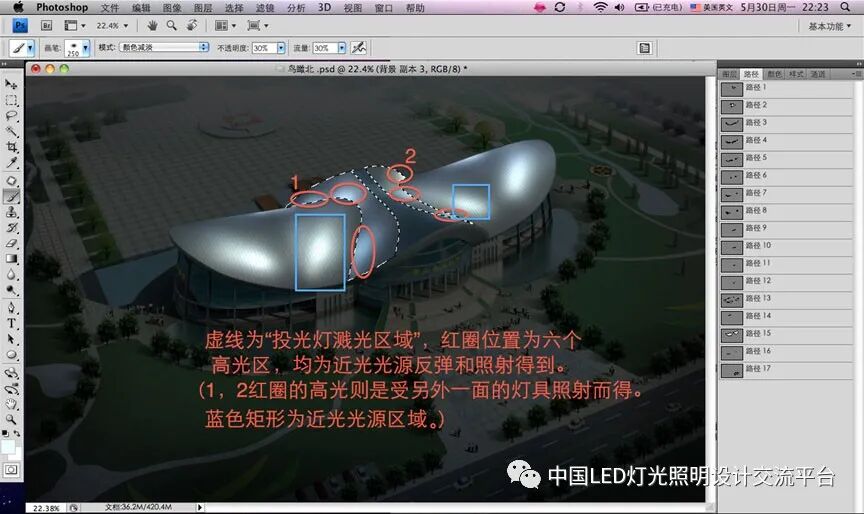Select the 3D Orbit camera tool
Screen dimensions: 864x514
(11, 388)
